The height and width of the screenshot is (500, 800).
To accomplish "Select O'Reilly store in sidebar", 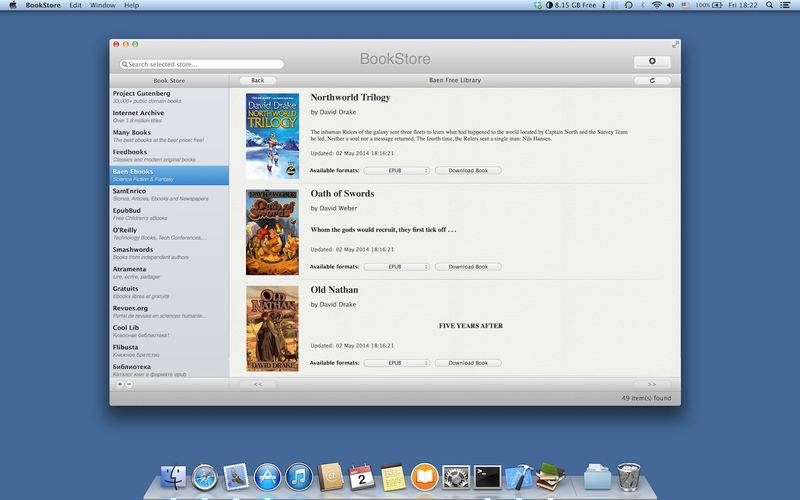I will tap(169, 234).
